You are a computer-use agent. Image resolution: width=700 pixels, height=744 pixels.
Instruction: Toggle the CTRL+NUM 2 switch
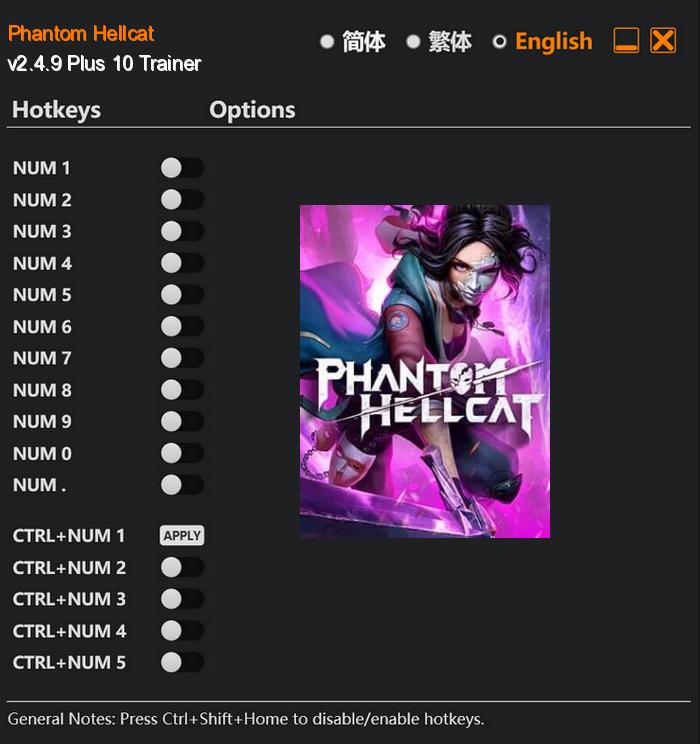182,567
